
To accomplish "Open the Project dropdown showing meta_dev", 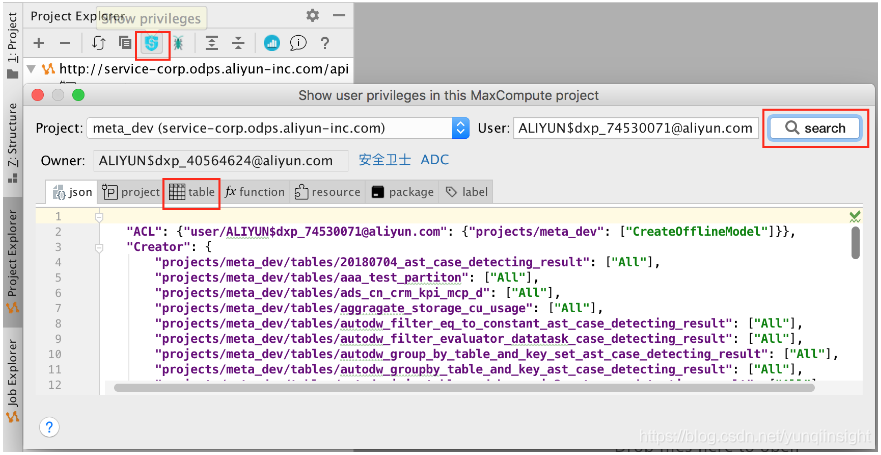I will (x=278, y=128).
